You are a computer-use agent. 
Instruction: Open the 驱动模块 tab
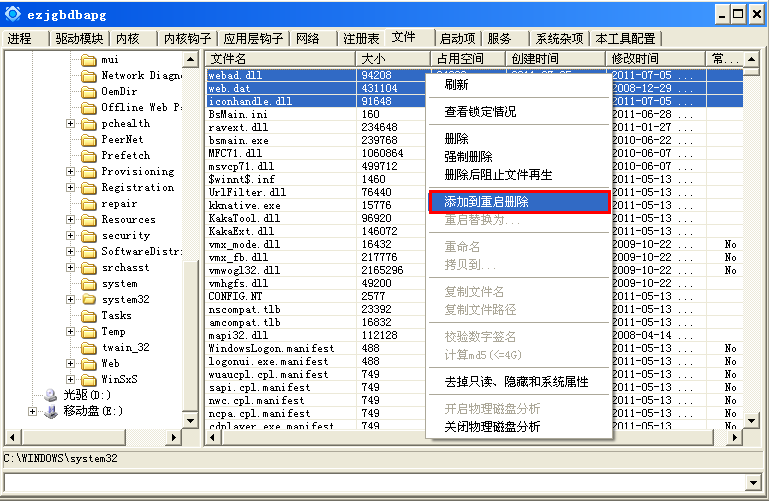79,38
